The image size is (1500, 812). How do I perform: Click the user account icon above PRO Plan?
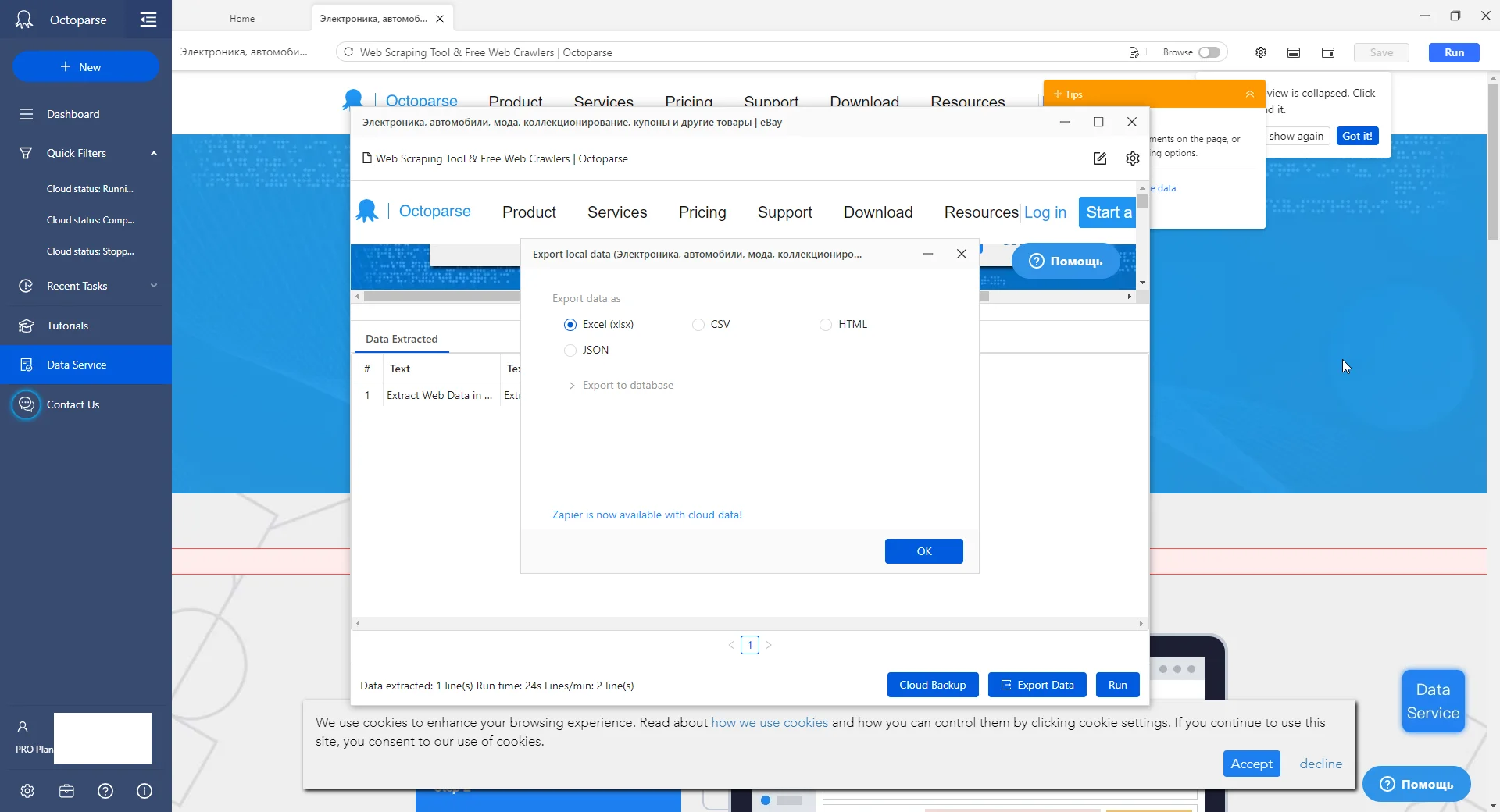(23, 727)
